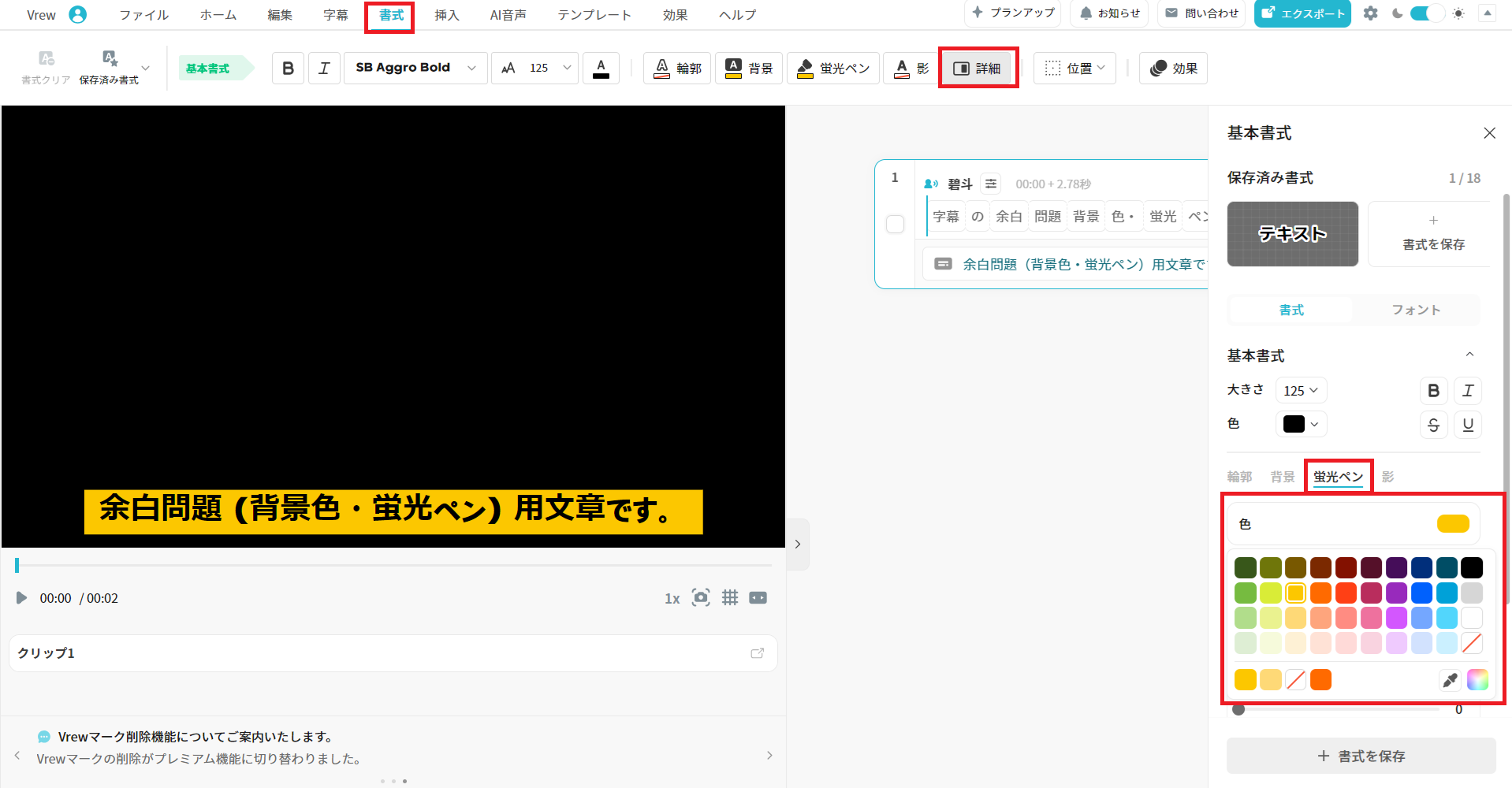The width and height of the screenshot is (1512, 788).
Task: Open the AI音声 menu
Action: click(x=508, y=15)
